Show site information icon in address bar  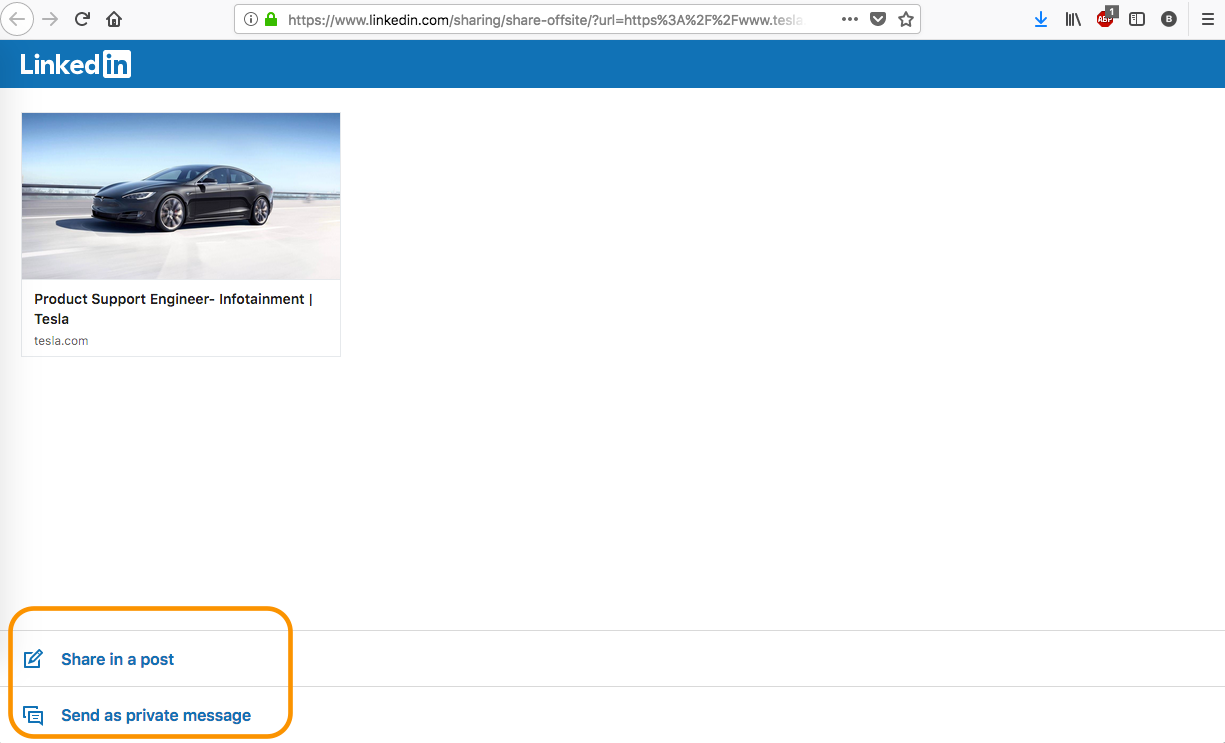(250, 19)
